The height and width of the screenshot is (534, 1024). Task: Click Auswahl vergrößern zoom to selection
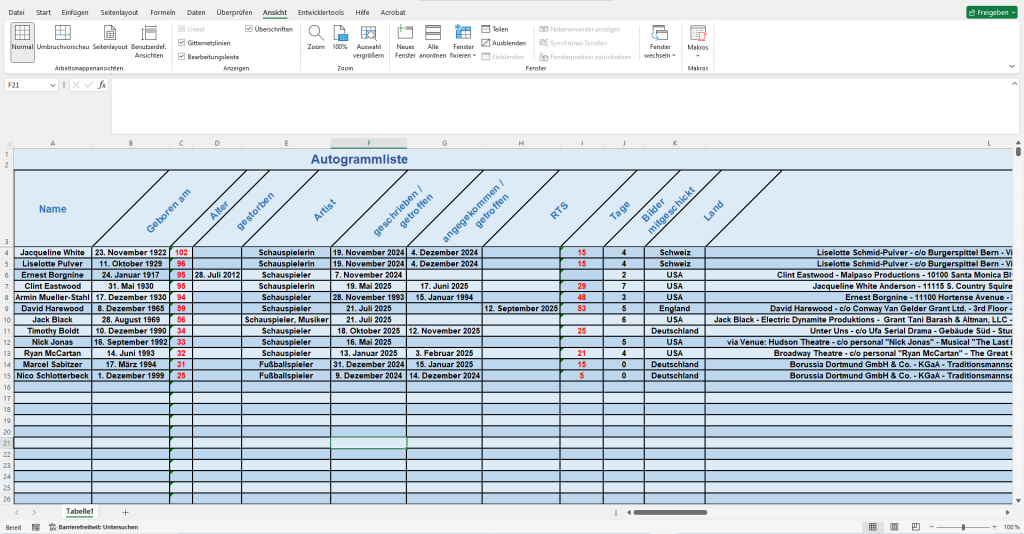point(369,38)
